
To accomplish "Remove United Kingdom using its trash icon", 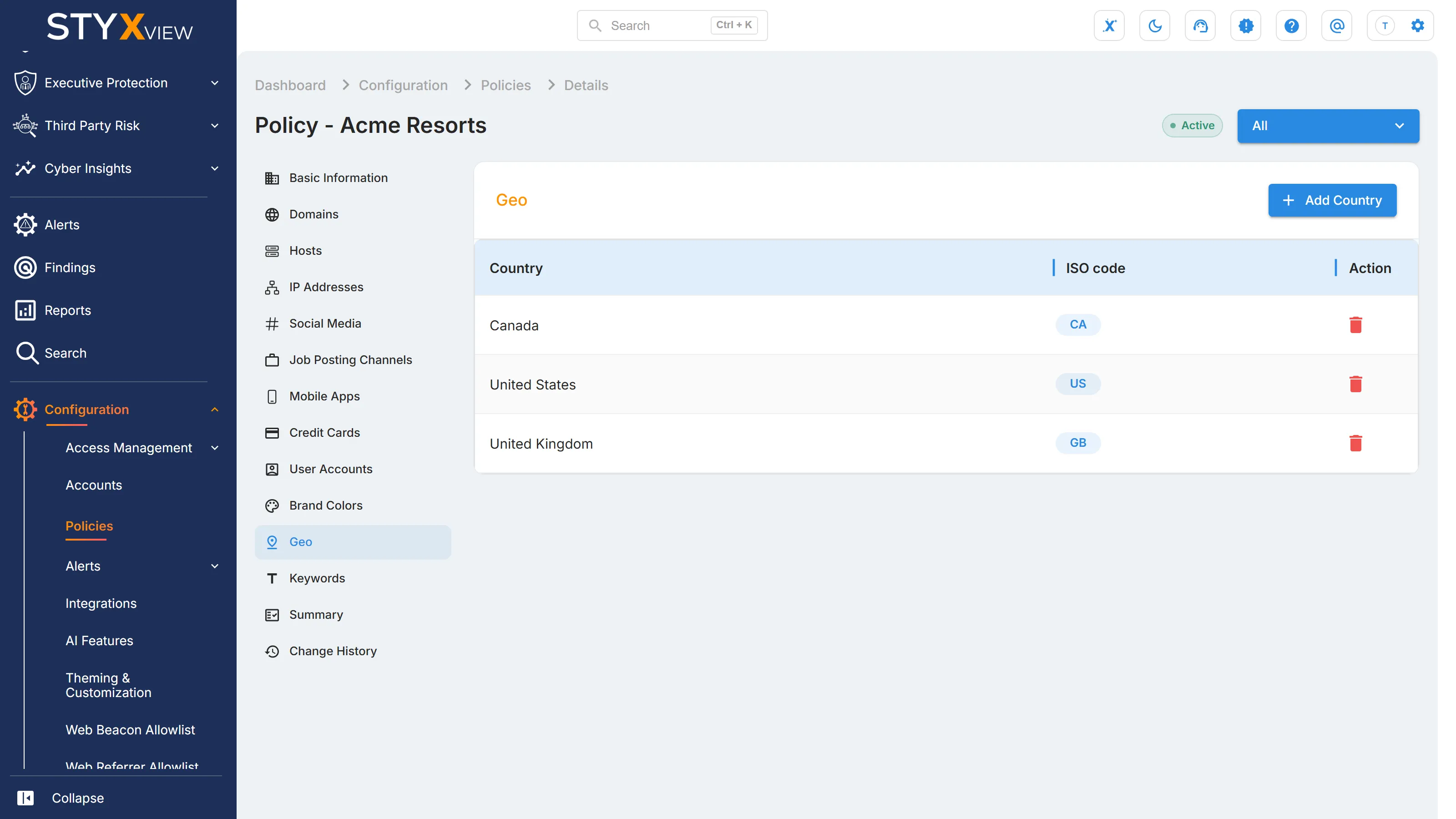I will (x=1355, y=443).
